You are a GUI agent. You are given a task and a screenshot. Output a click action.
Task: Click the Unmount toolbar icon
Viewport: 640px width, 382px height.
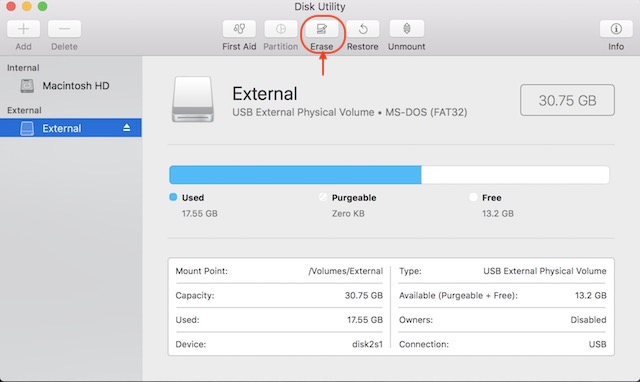[x=407, y=29]
